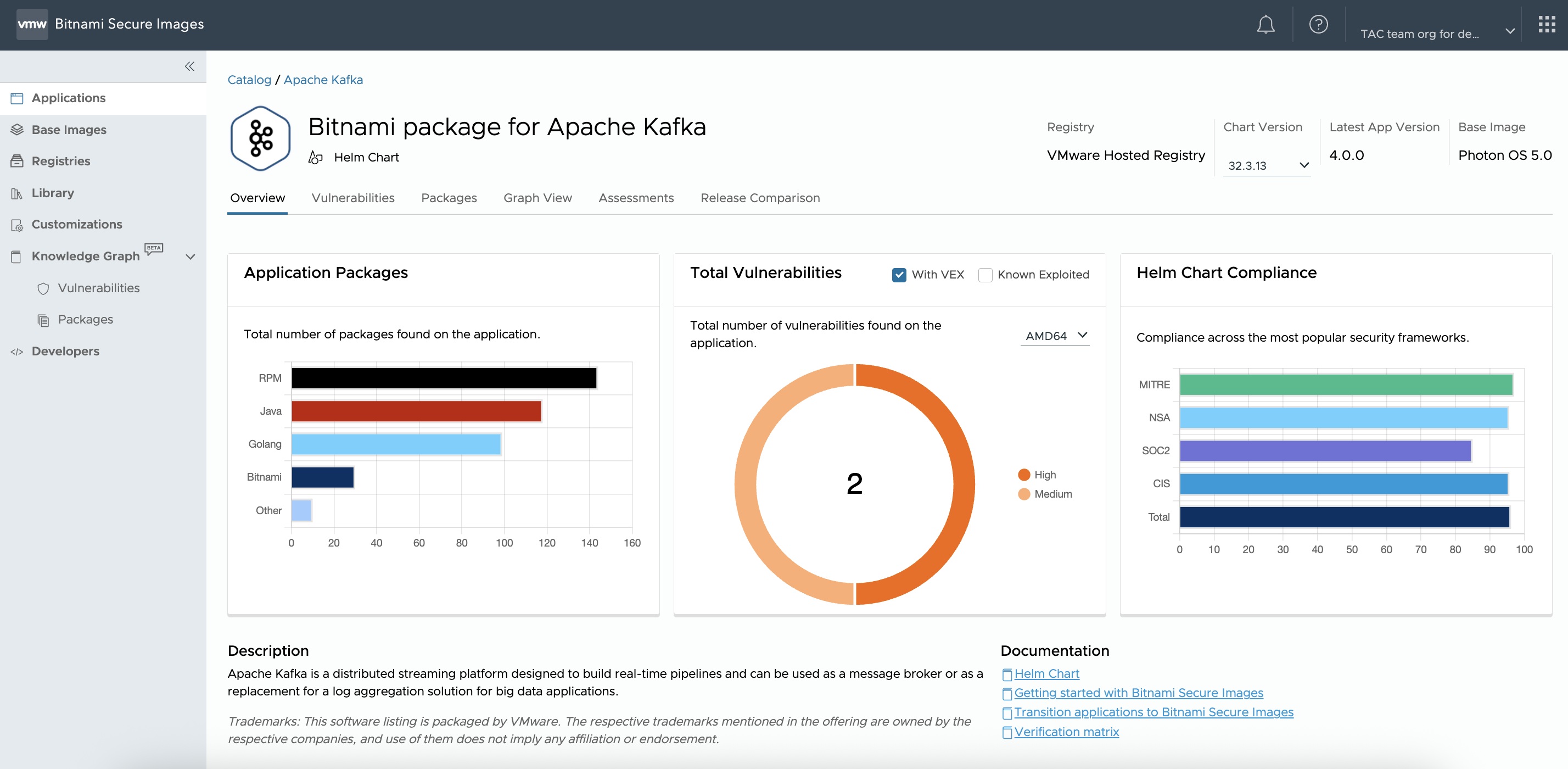
Task: Open Knowledge Graph Packages item
Action: tap(85, 320)
